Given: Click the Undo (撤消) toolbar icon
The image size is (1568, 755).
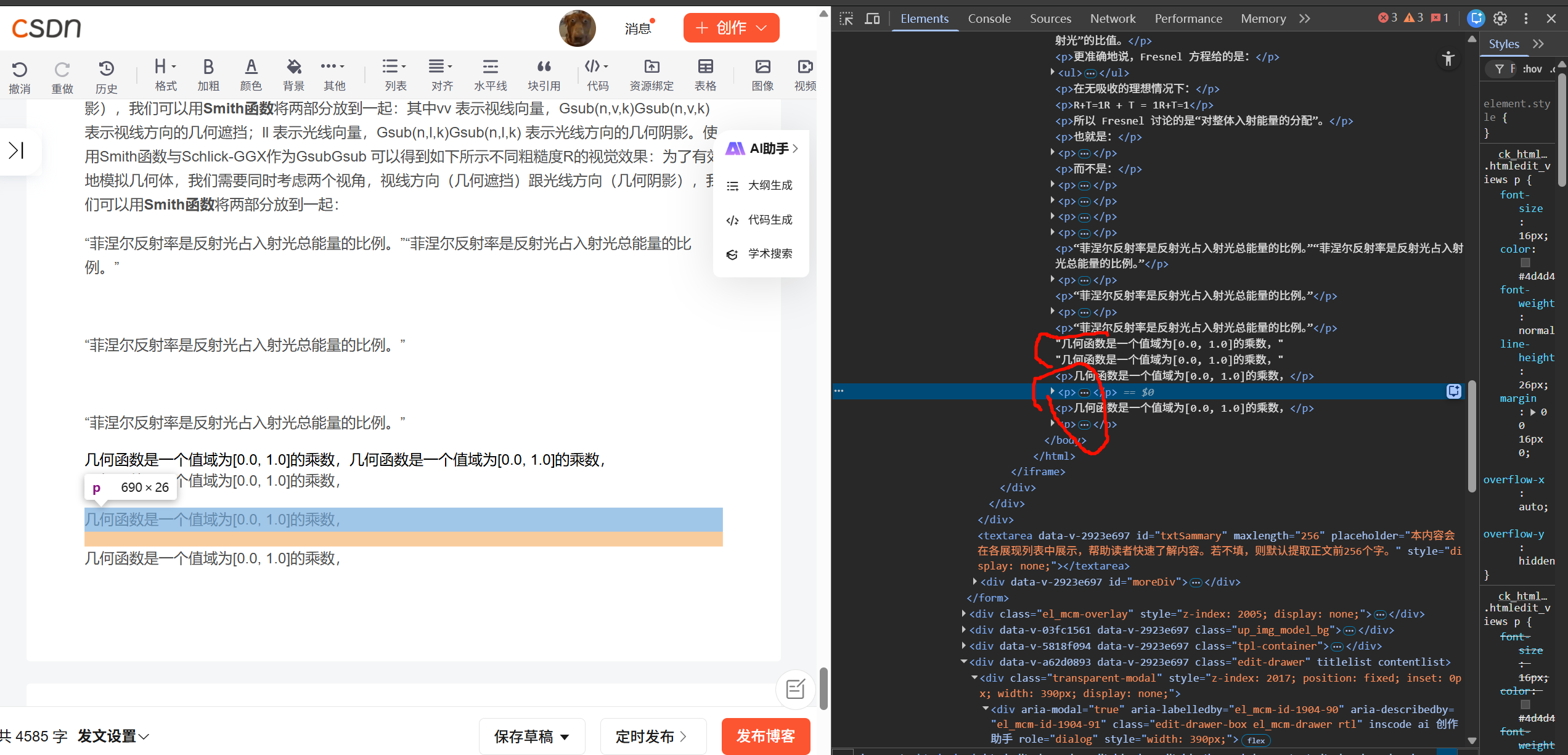Looking at the screenshot, I should click(x=20, y=70).
